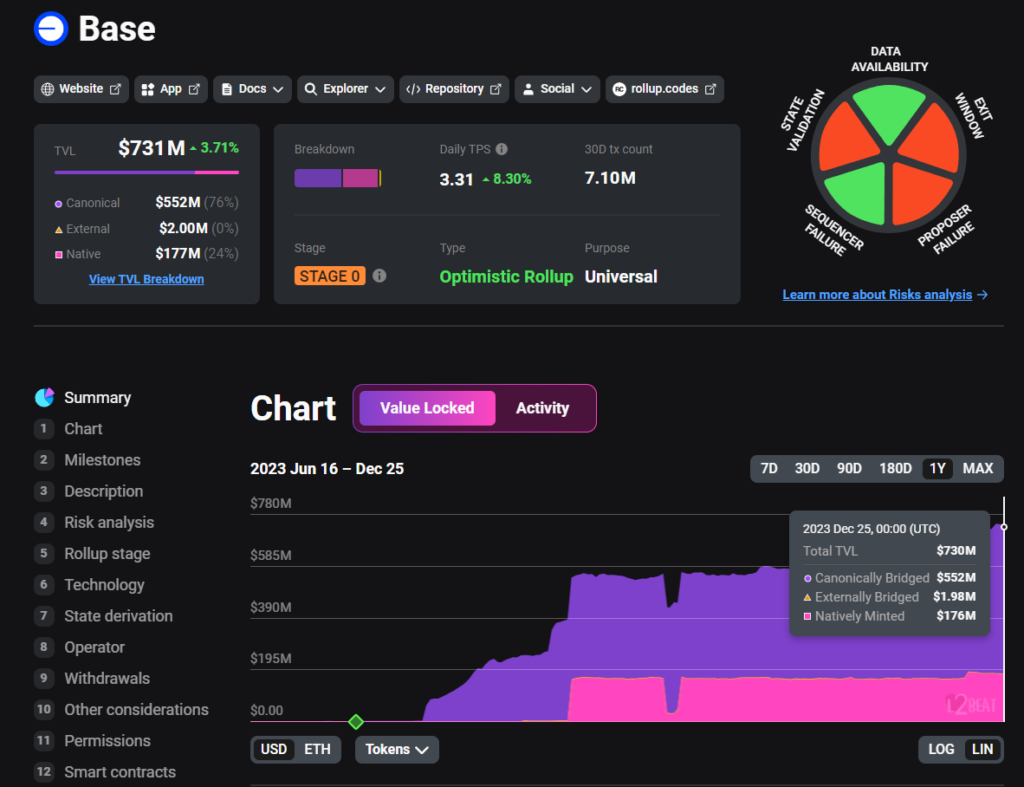Open the Repository link

point(454,89)
